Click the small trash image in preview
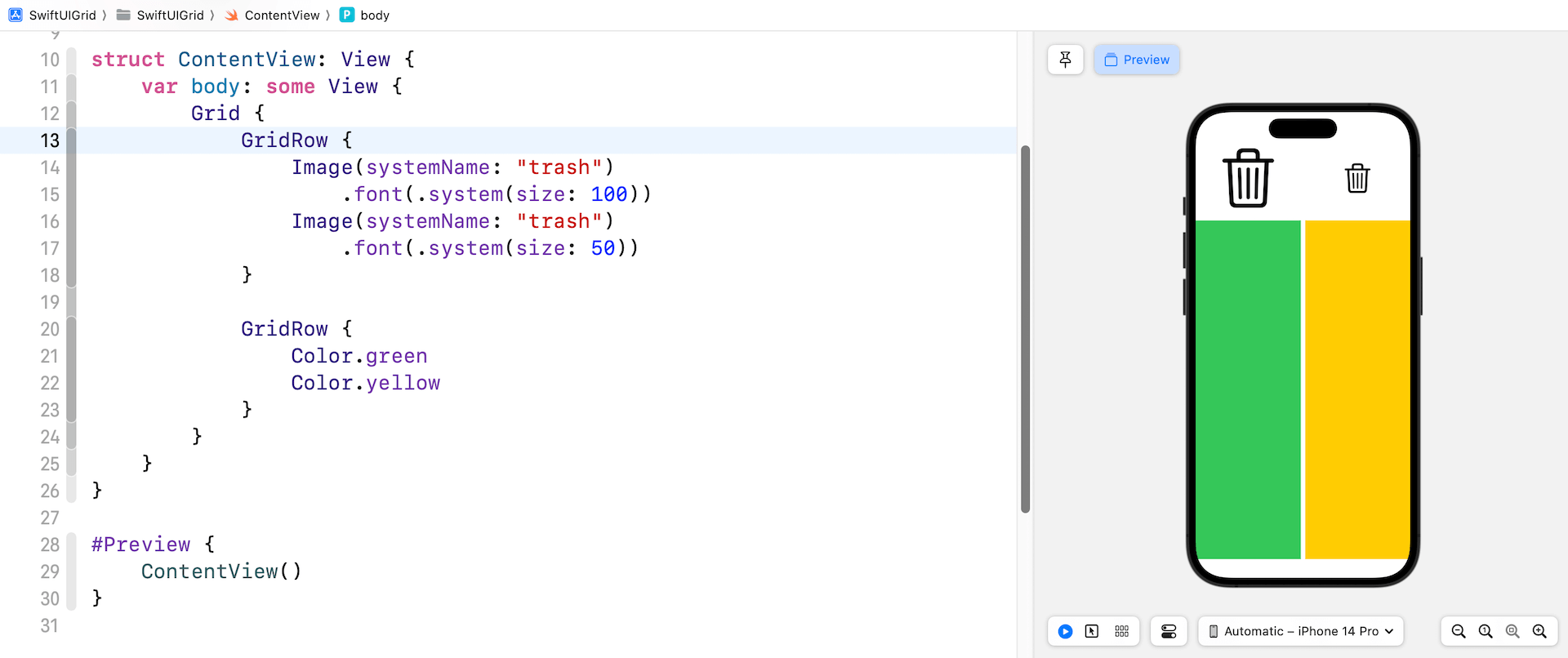 tap(1357, 178)
